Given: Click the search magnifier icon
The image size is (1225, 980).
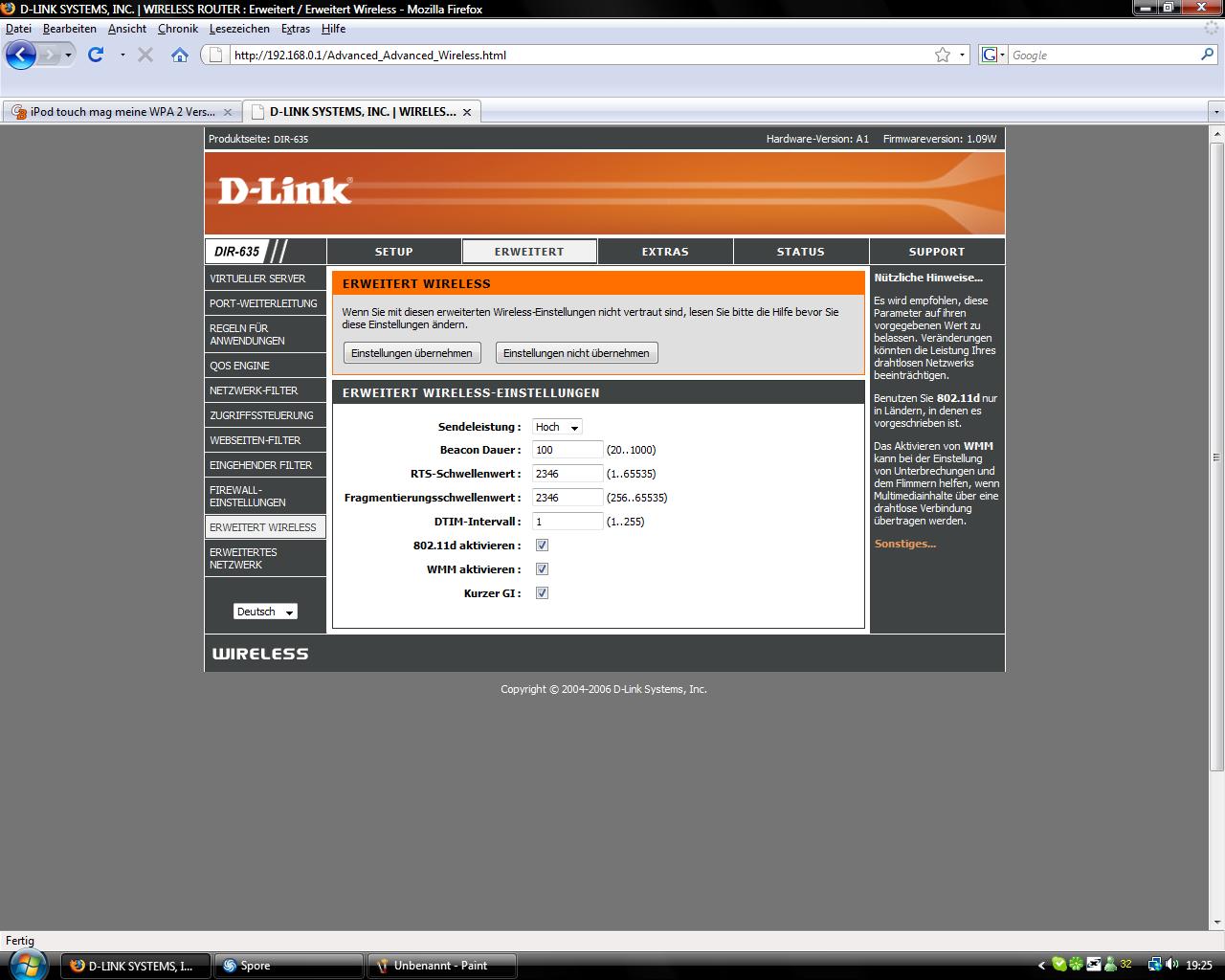Looking at the screenshot, I should point(1207,55).
